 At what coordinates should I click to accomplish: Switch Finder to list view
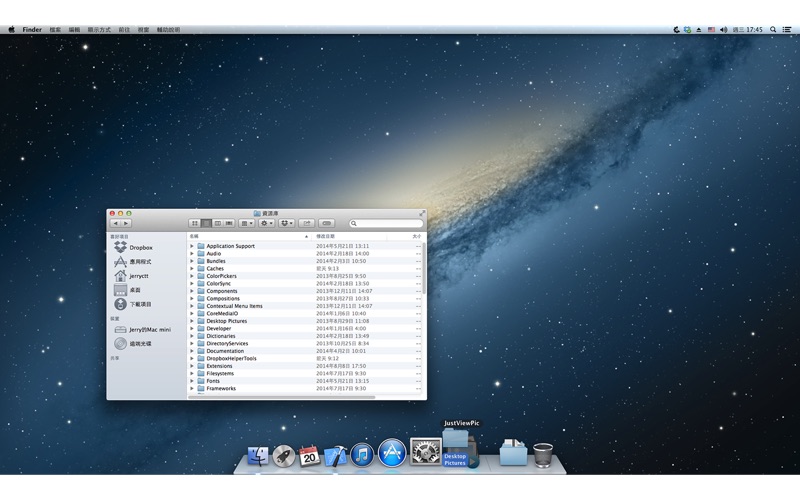tap(206, 223)
